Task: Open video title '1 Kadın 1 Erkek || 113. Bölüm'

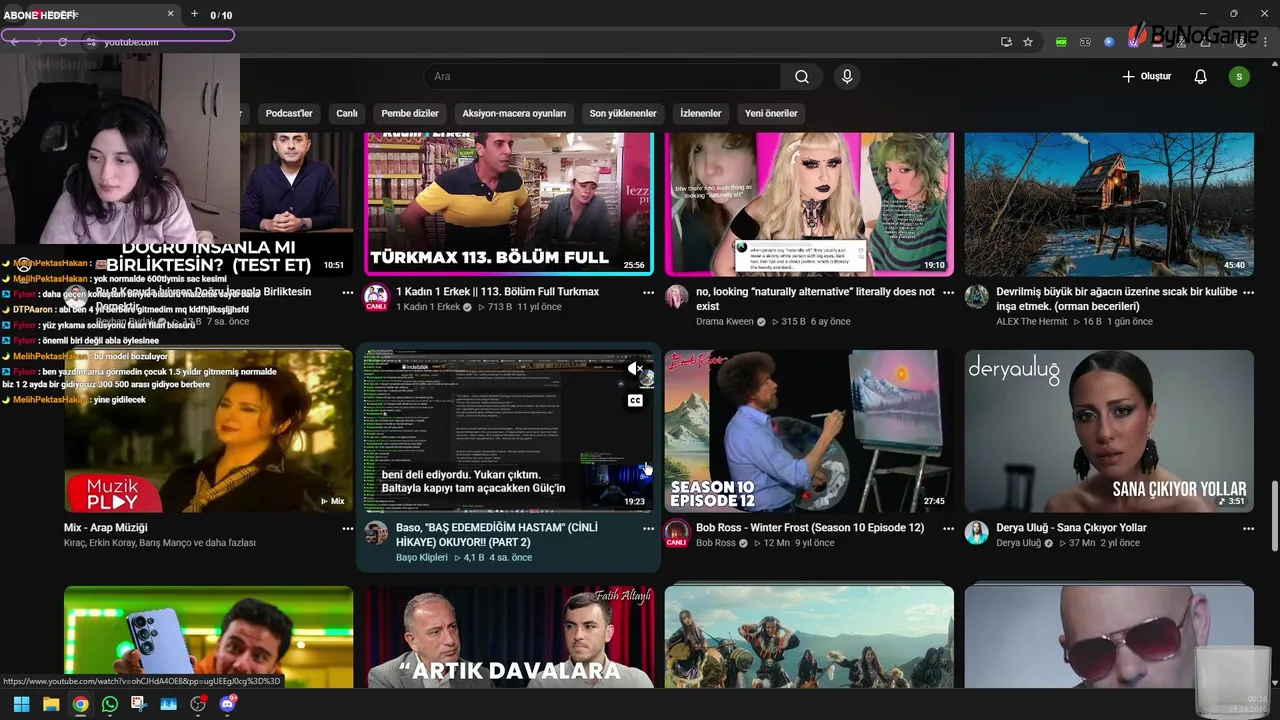Action: click(x=497, y=292)
